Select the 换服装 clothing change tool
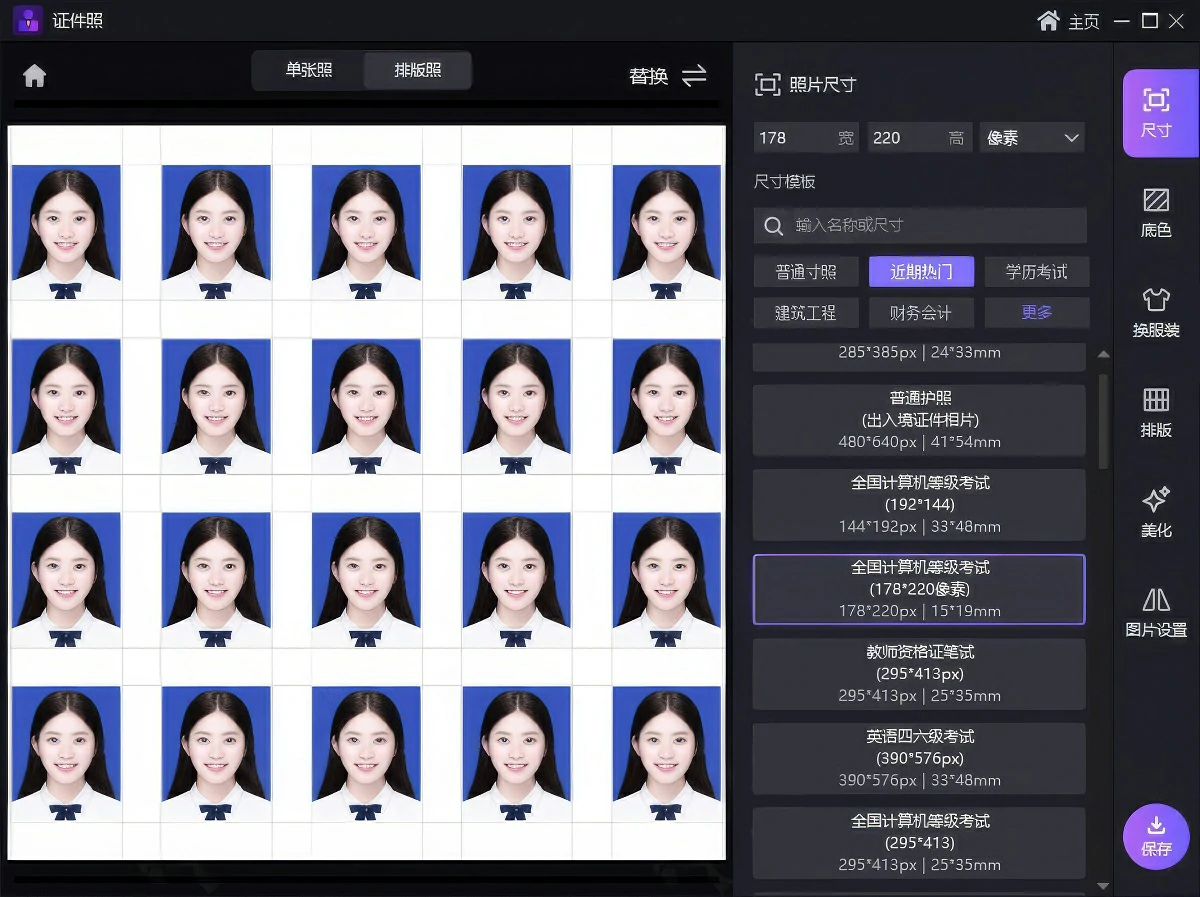This screenshot has height=897, width=1200. coord(1156,312)
